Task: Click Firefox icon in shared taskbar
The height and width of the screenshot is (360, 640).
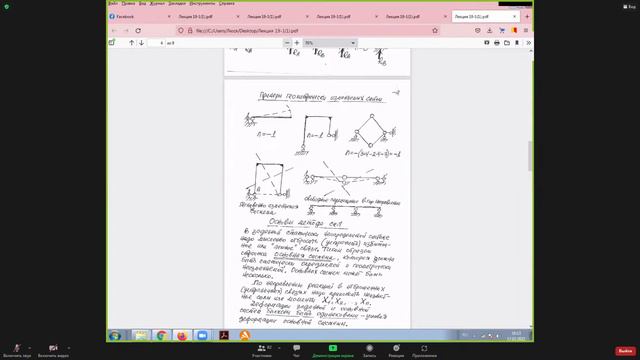Action: pyautogui.click(x=182, y=336)
